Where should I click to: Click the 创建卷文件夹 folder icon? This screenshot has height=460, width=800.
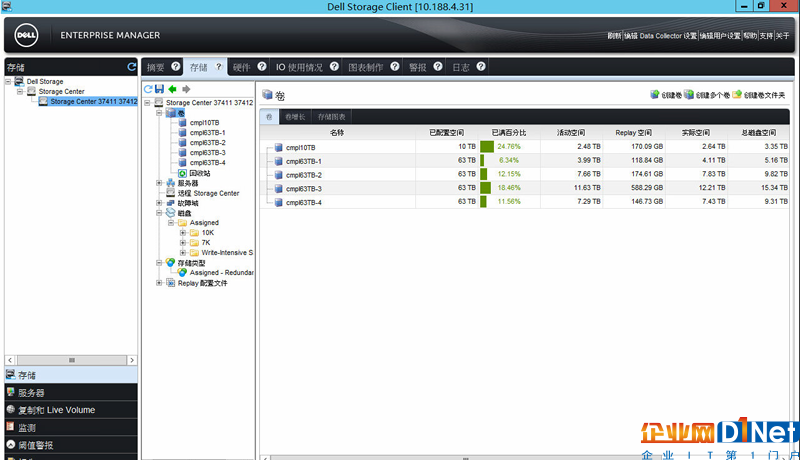(x=737, y=94)
